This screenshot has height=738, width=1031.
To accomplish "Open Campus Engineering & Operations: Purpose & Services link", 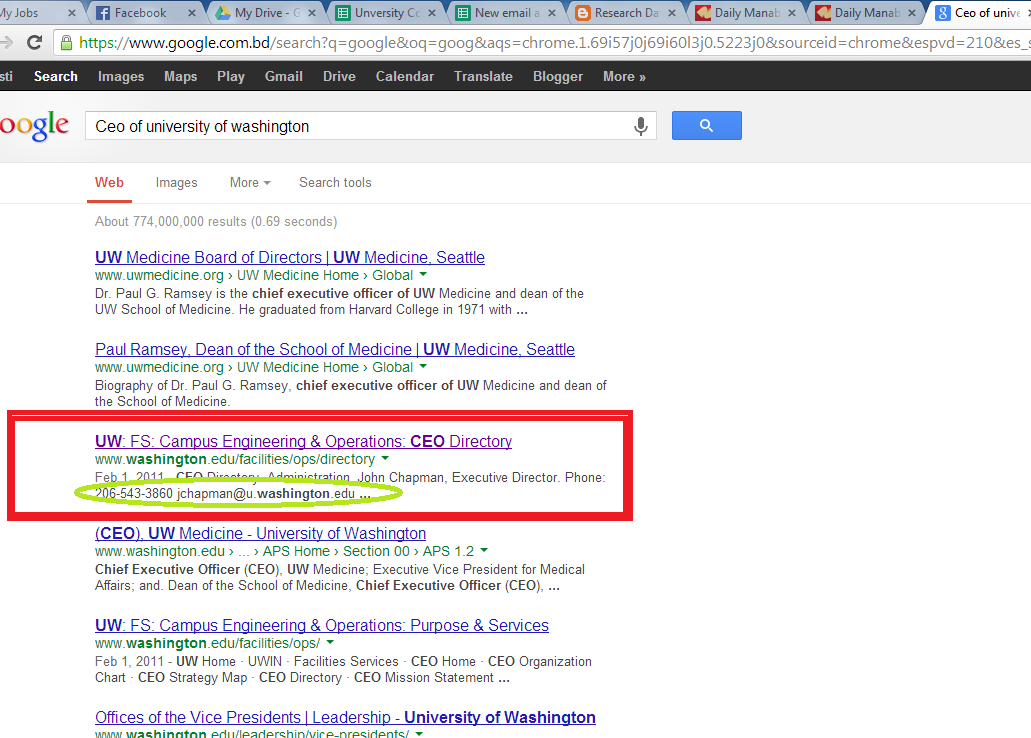I will 322,626.
